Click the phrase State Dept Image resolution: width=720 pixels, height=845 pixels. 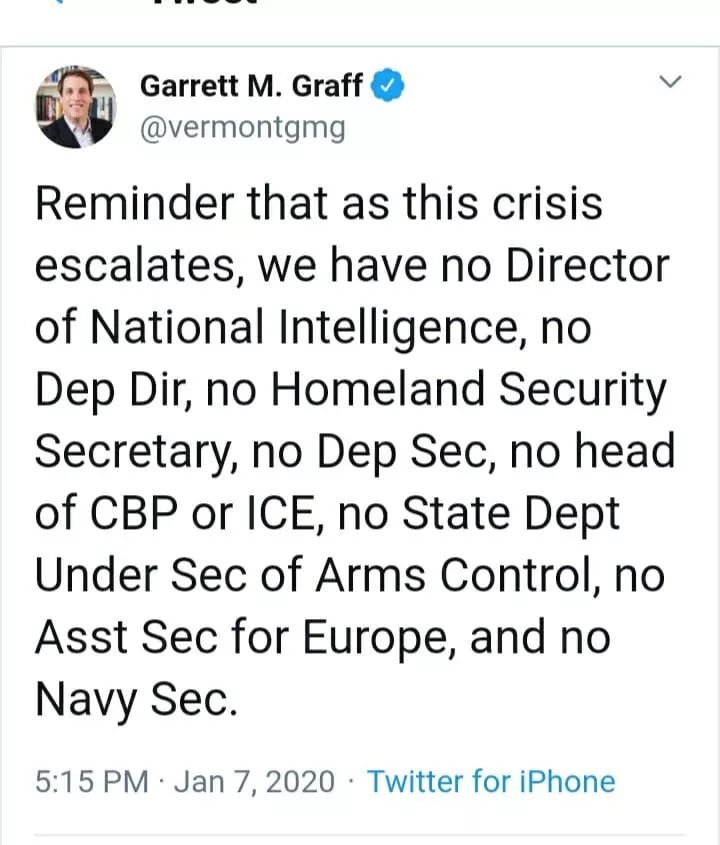click(512, 514)
